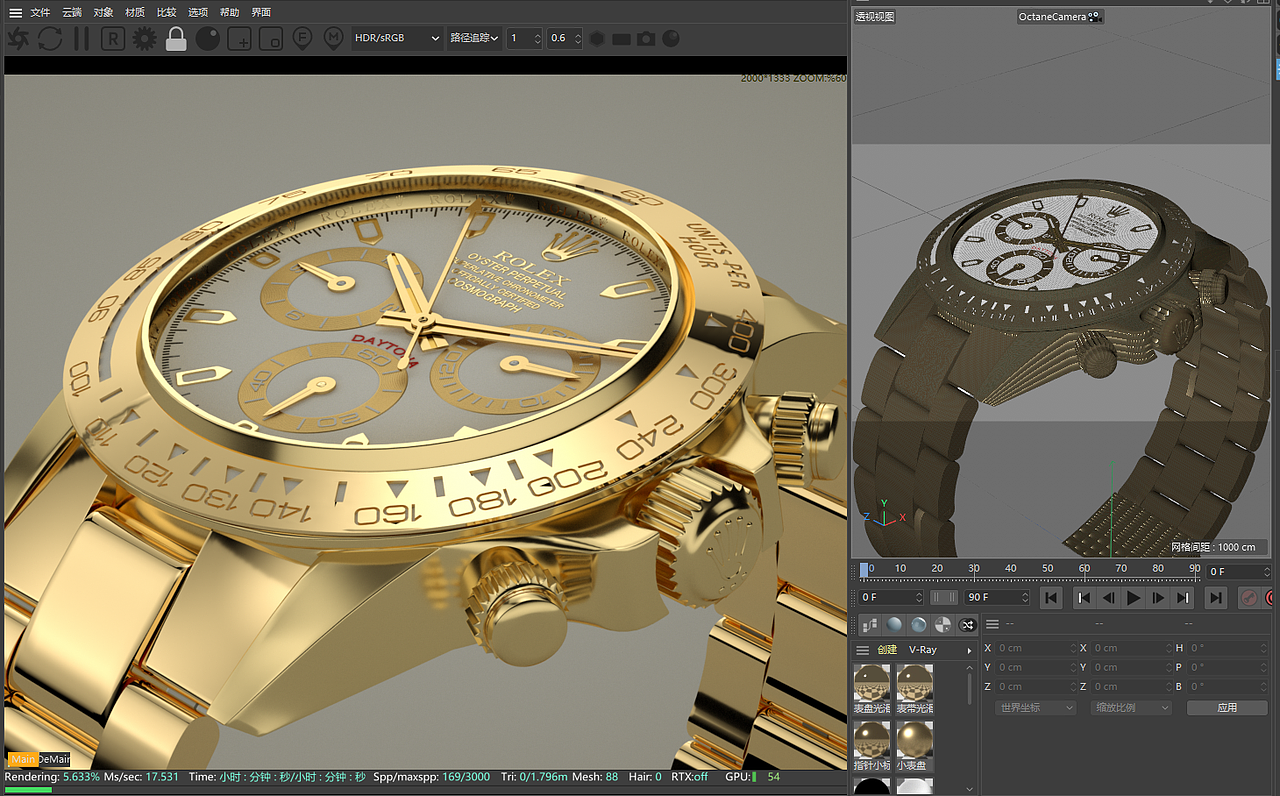This screenshot has height=796, width=1280.
Task: Click the rectangle icon after the hexagon
Action: pos(621,39)
